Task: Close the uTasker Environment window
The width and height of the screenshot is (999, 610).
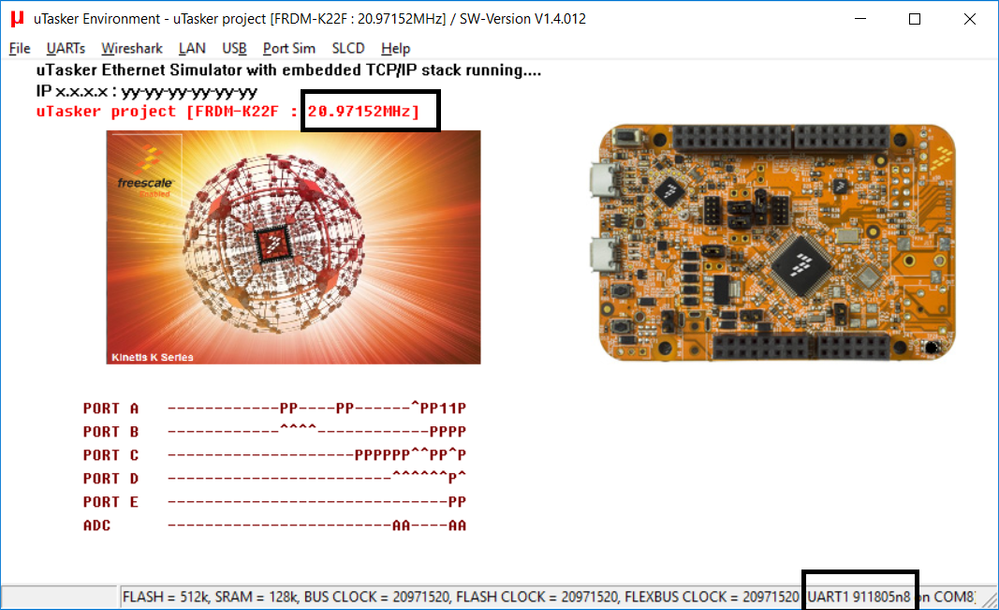Action: (969, 19)
